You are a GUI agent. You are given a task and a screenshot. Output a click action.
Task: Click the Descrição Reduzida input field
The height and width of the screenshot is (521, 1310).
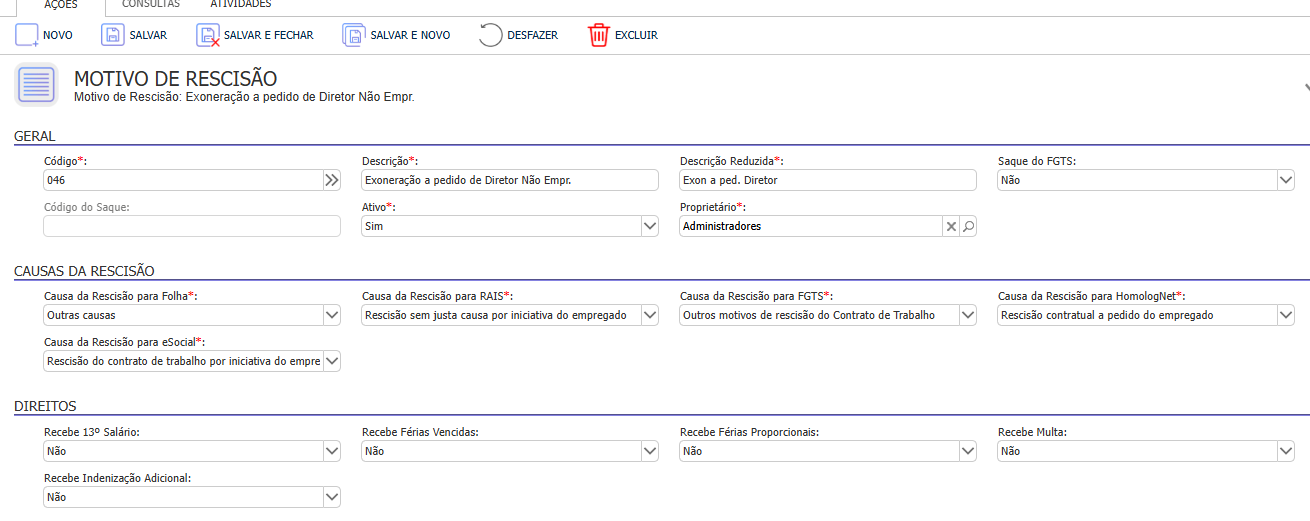pos(827,180)
